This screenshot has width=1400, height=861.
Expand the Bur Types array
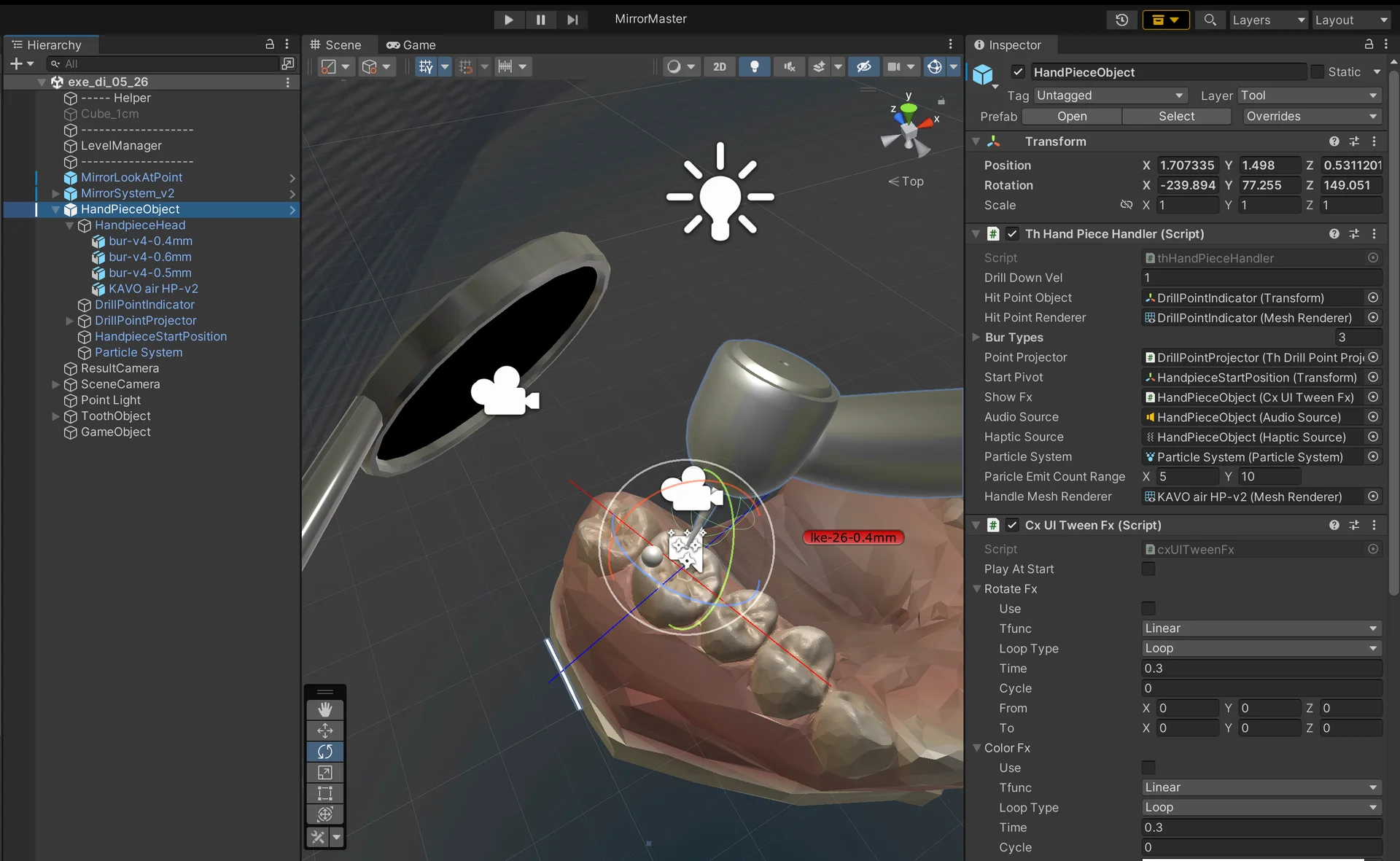pyautogui.click(x=976, y=338)
